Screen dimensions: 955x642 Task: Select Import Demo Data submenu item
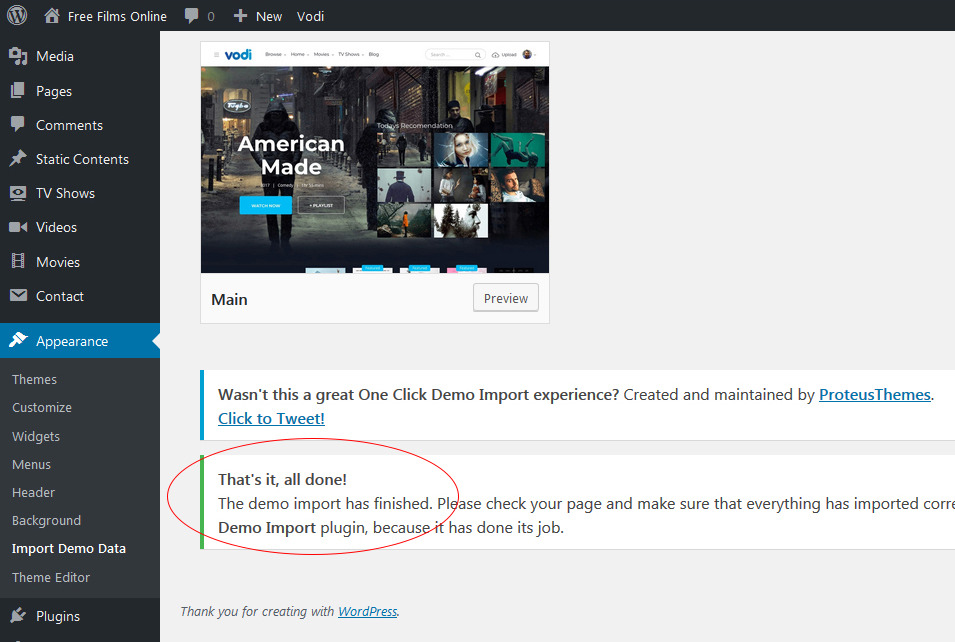69,548
